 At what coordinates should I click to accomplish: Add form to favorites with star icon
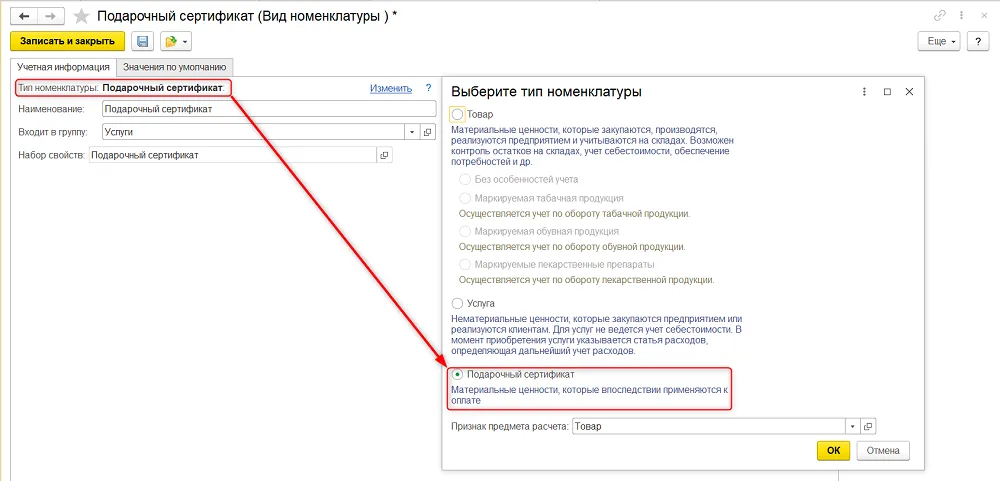[x=81, y=16]
